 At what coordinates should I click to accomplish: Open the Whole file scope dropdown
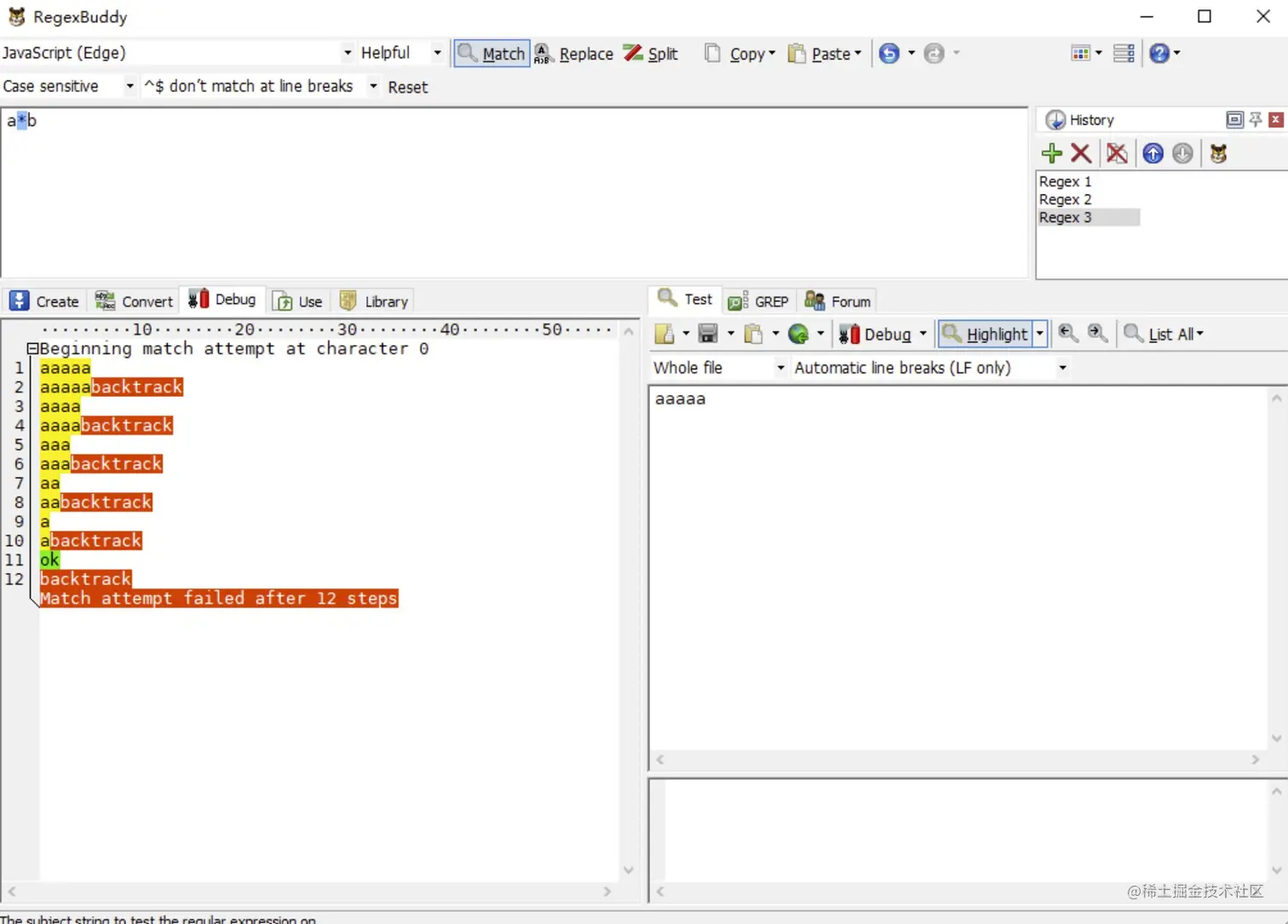click(x=780, y=368)
